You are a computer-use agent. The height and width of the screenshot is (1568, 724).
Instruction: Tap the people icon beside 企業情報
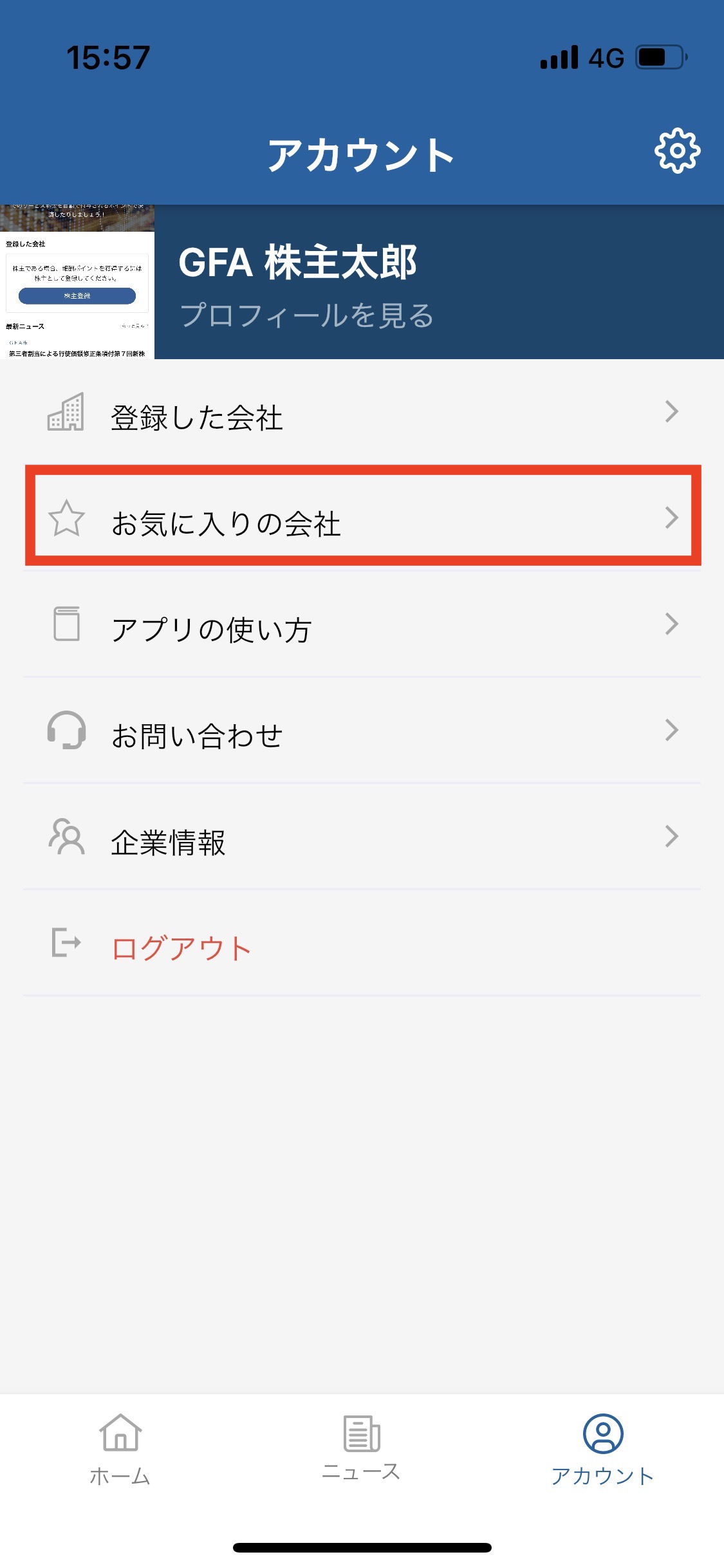click(66, 836)
